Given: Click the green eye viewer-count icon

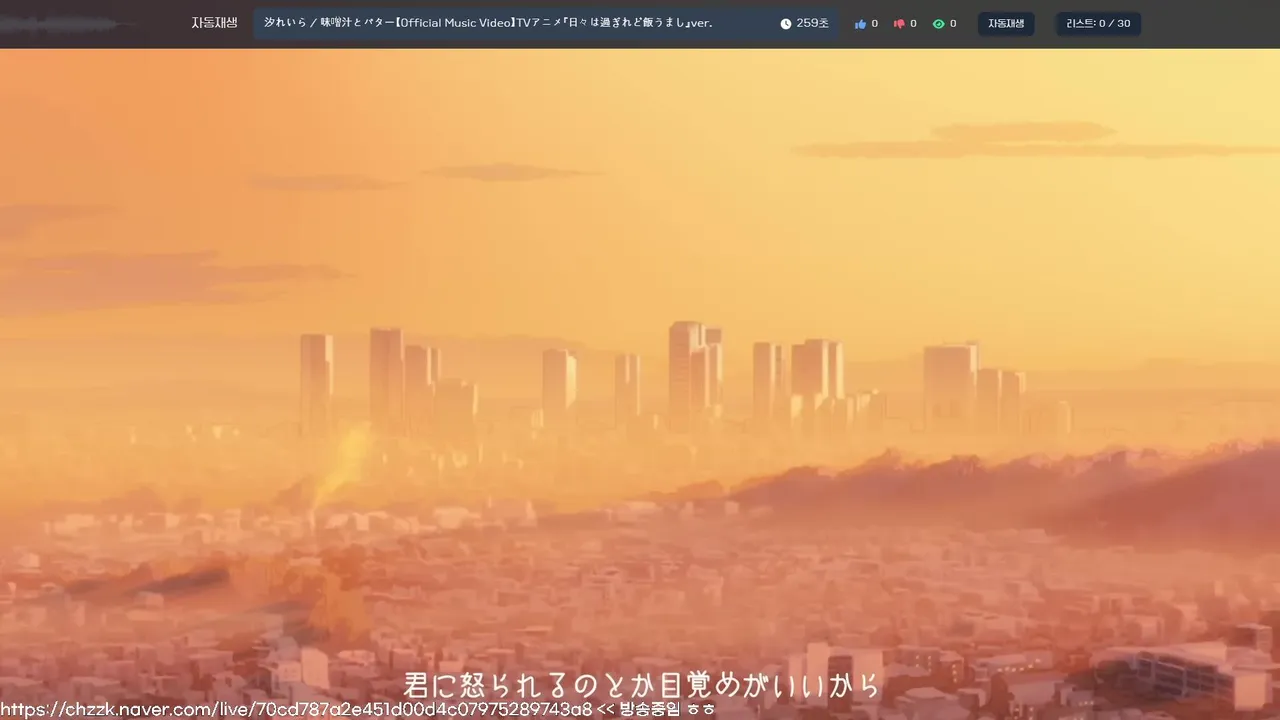Looking at the screenshot, I should coord(938,24).
